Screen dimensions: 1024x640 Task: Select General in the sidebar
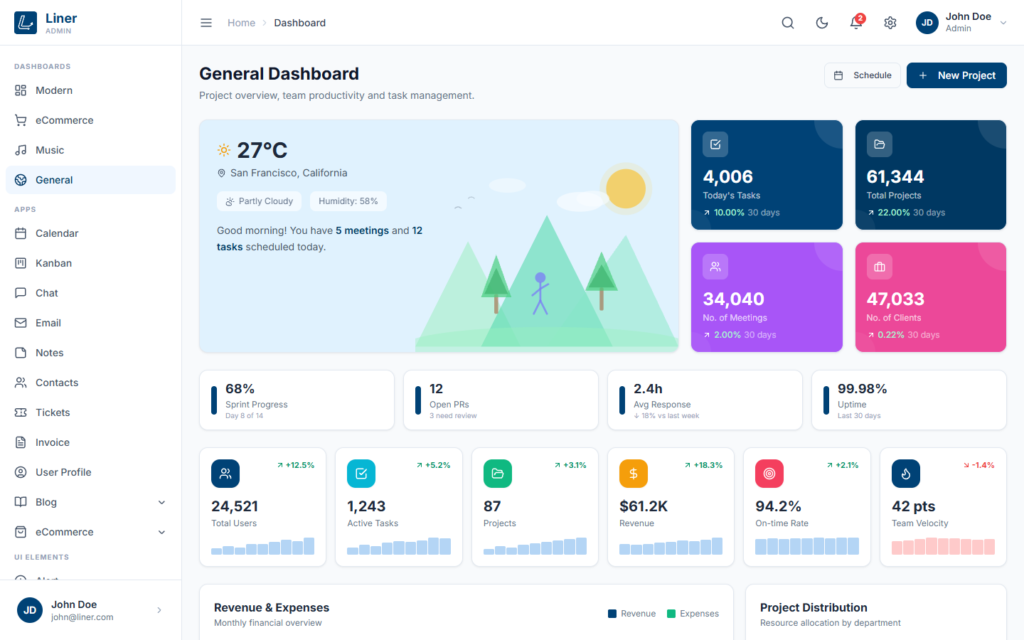pyautogui.click(x=91, y=180)
